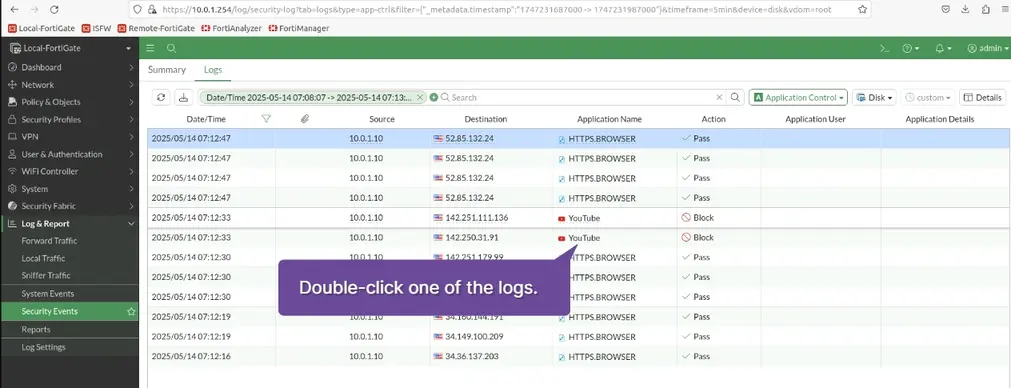1011x388 pixels.
Task: Expand Security Fabric menu
Action: click(x=69, y=206)
